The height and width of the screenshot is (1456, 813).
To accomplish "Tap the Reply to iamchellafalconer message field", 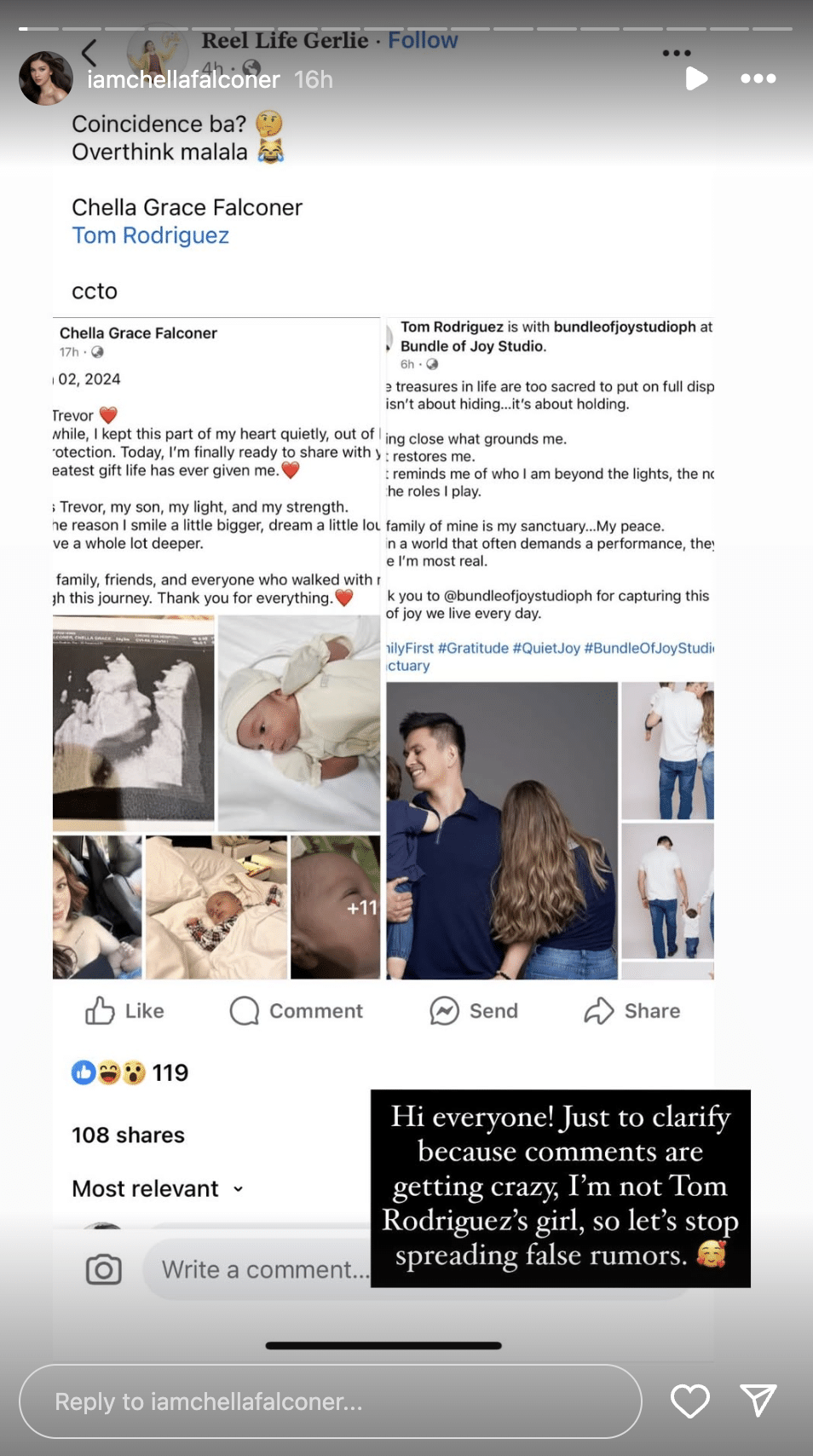I will 330,1401.
